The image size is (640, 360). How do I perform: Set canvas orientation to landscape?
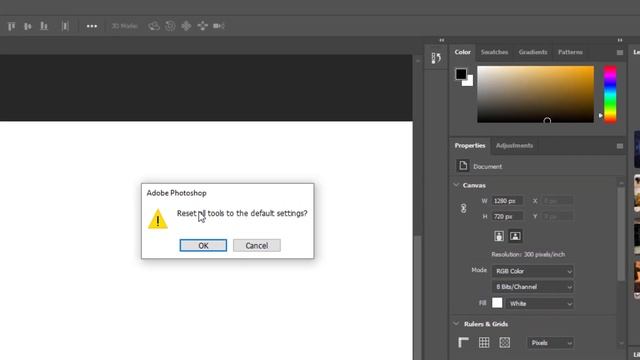click(x=515, y=236)
